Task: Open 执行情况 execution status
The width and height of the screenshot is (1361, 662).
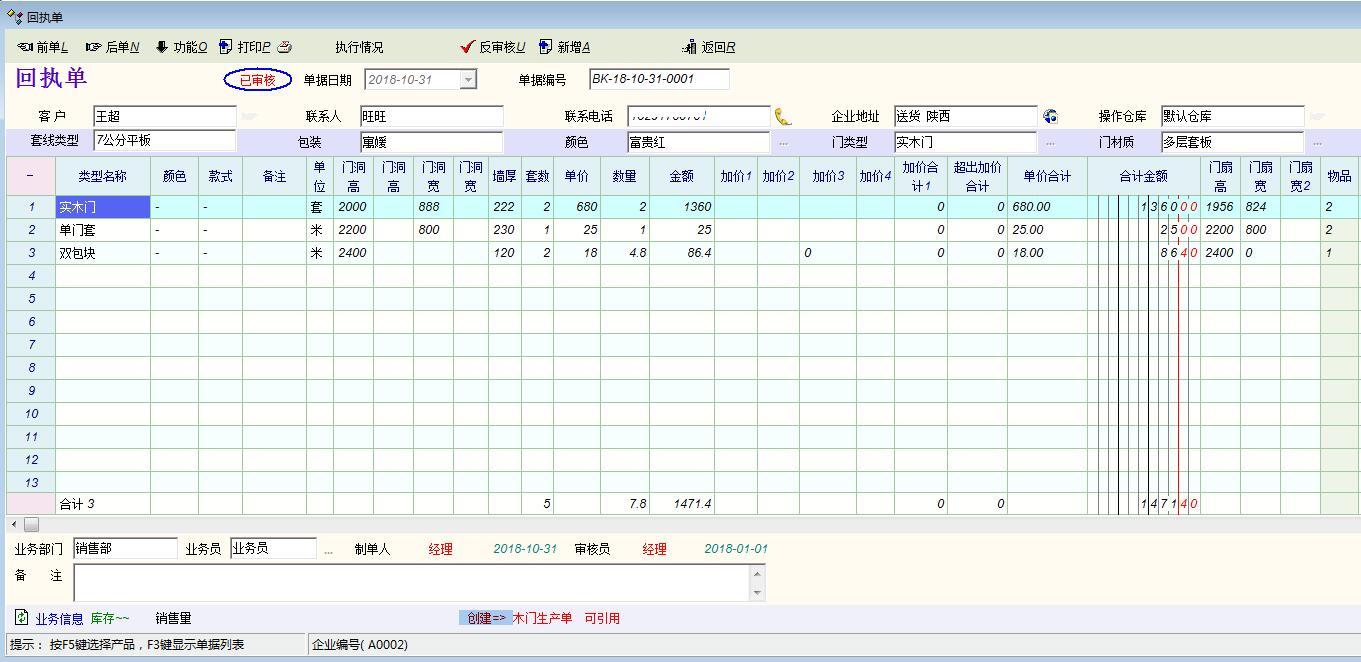Action: pos(359,47)
